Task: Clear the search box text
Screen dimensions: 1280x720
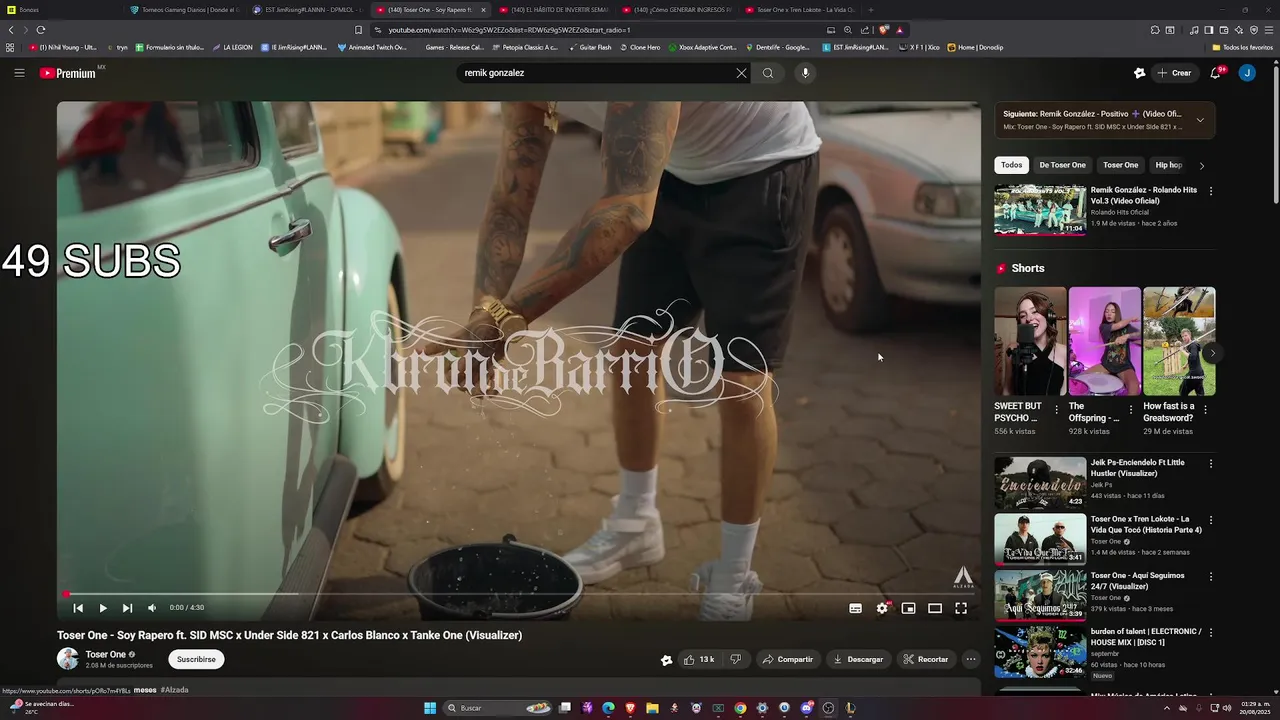Action: pyautogui.click(x=741, y=73)
